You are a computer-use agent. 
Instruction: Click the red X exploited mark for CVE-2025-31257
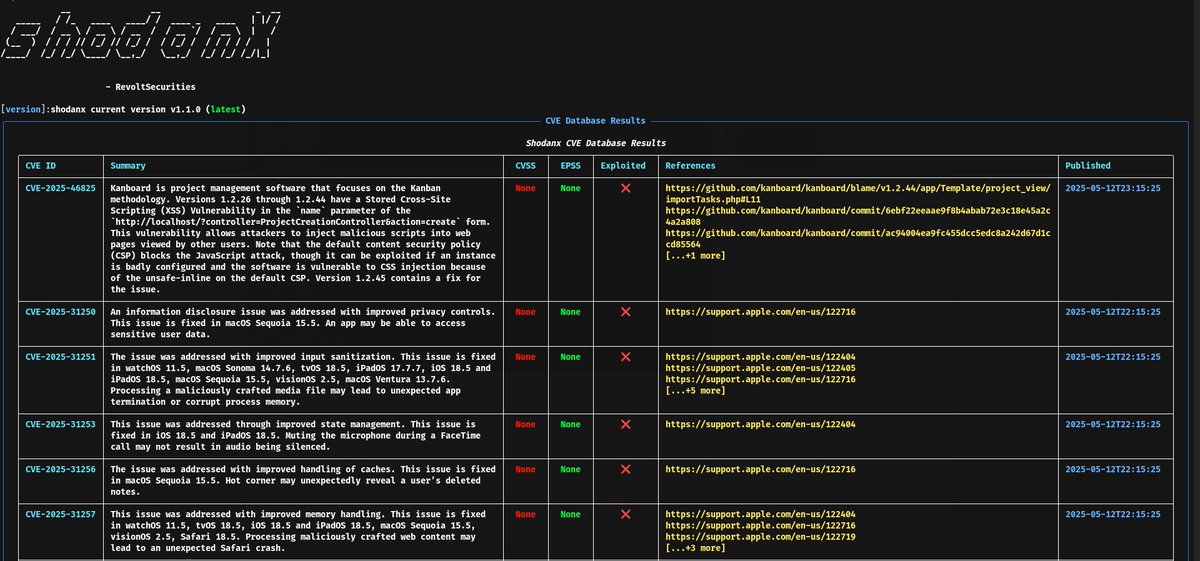(x=626, y=515)
